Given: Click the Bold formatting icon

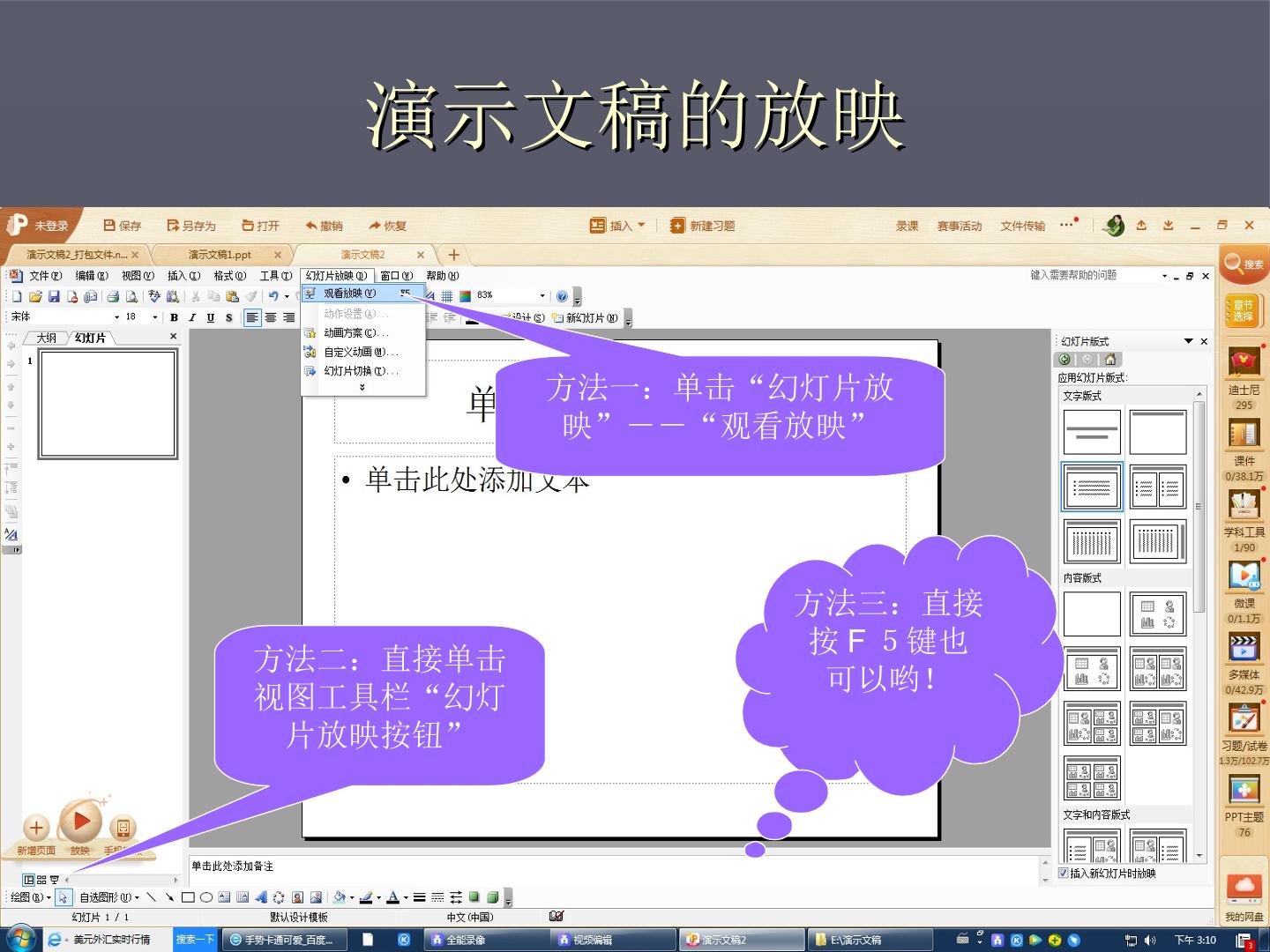Looking at the screenshot, I should [x=174, y=317].
